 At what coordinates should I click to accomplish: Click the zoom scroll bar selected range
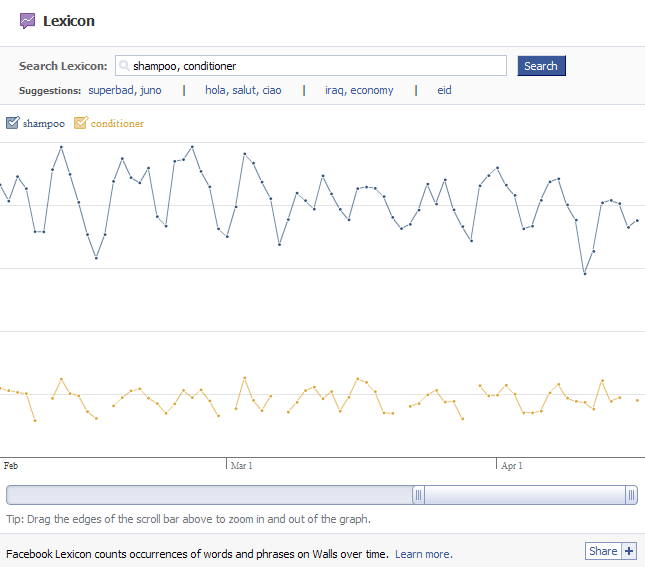(x=525, y=495)
